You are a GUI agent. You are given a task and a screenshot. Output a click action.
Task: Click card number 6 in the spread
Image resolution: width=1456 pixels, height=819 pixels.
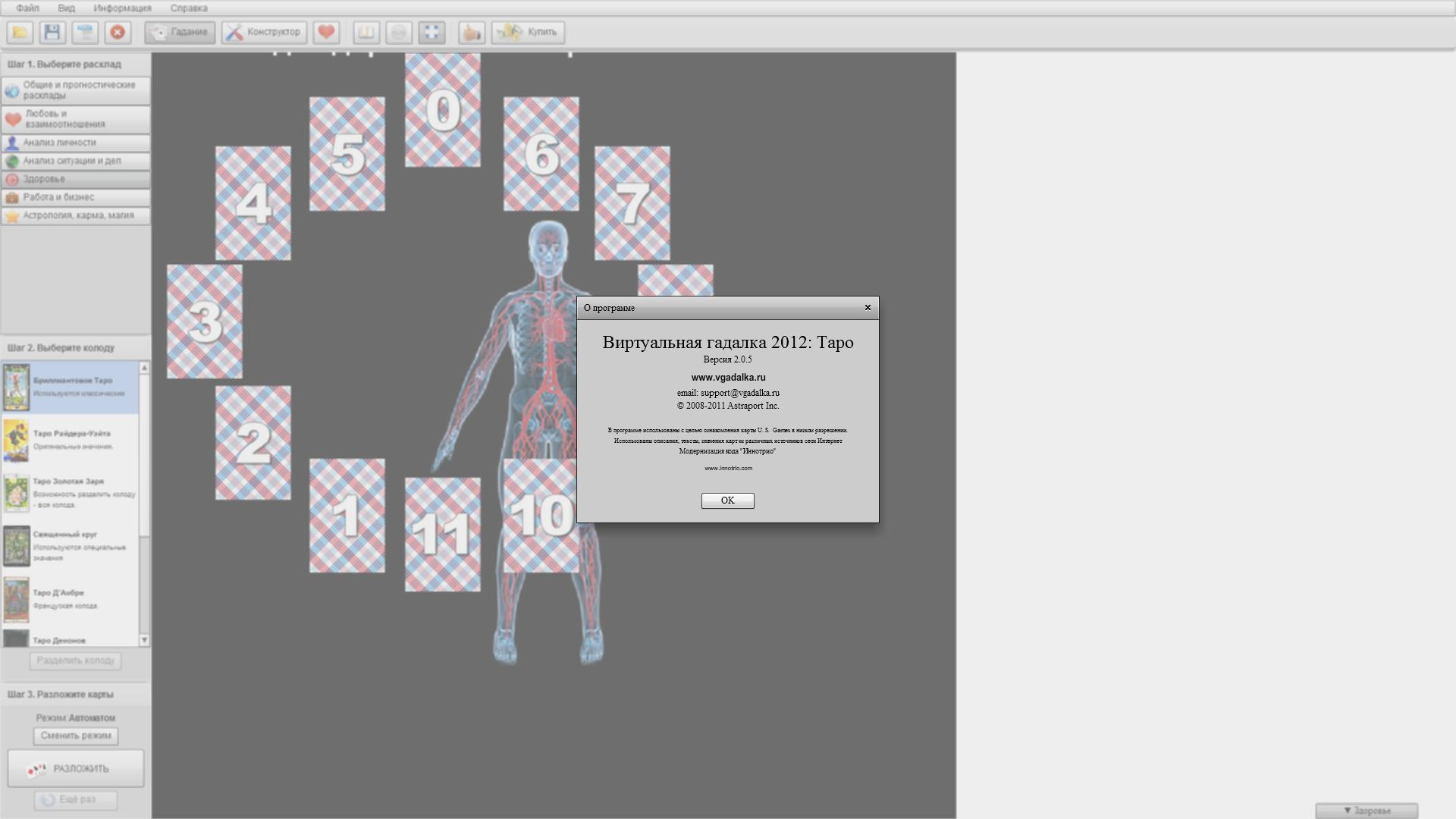coord(541,154)
